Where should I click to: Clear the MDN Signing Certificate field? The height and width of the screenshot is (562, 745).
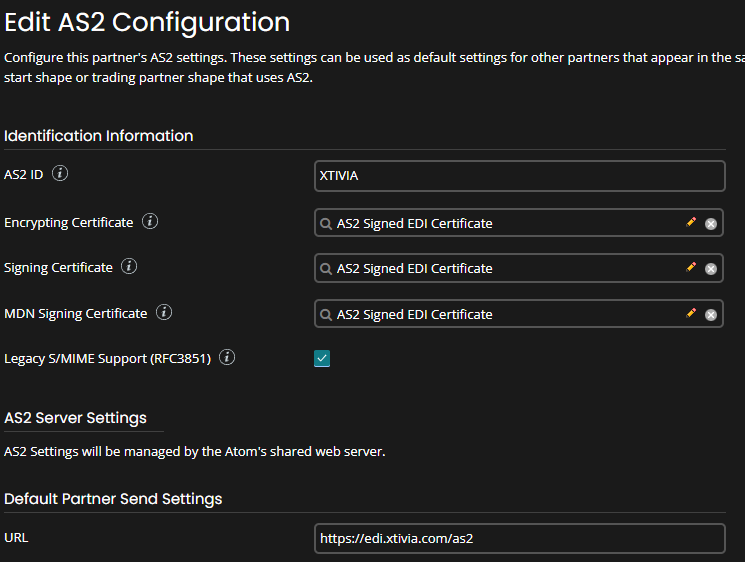(x=711, y=315)
